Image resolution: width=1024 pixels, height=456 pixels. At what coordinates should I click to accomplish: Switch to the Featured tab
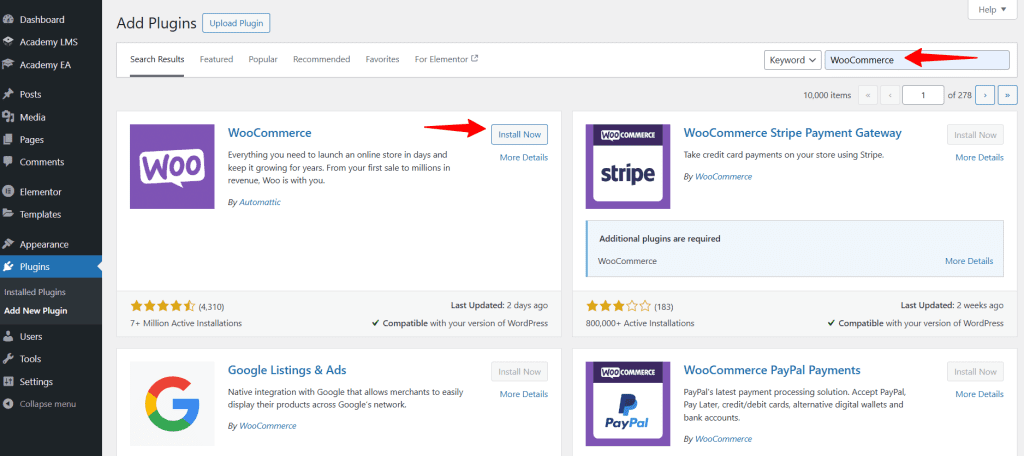(216, 59)
